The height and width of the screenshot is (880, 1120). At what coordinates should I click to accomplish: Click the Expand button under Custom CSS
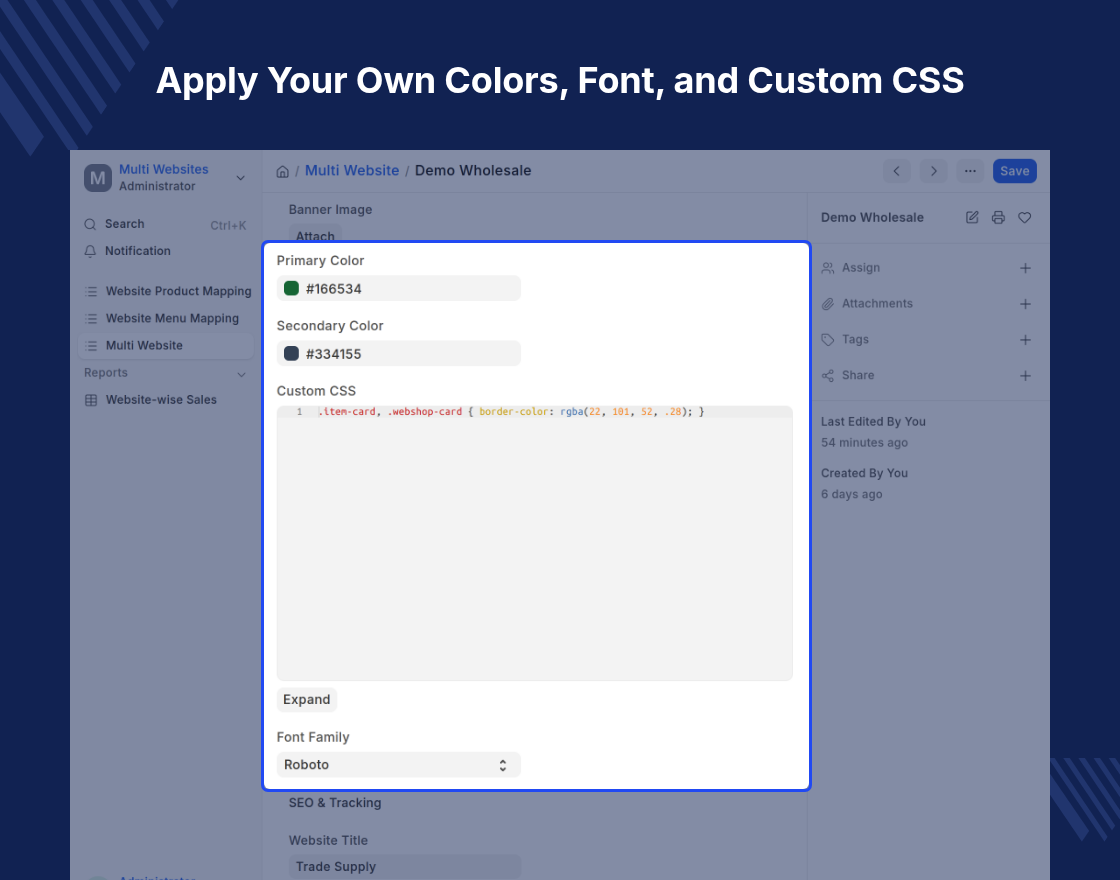point(306,699)
